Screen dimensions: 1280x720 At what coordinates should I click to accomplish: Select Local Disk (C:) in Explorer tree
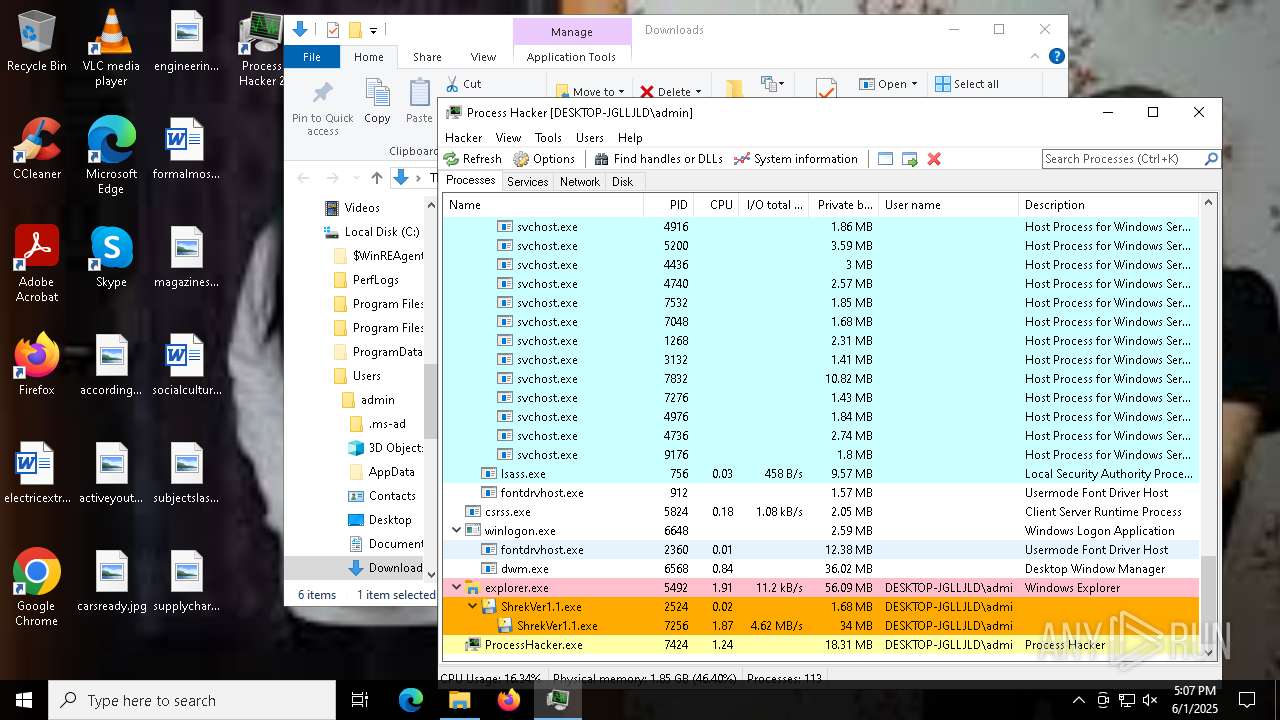pos(371,232)
